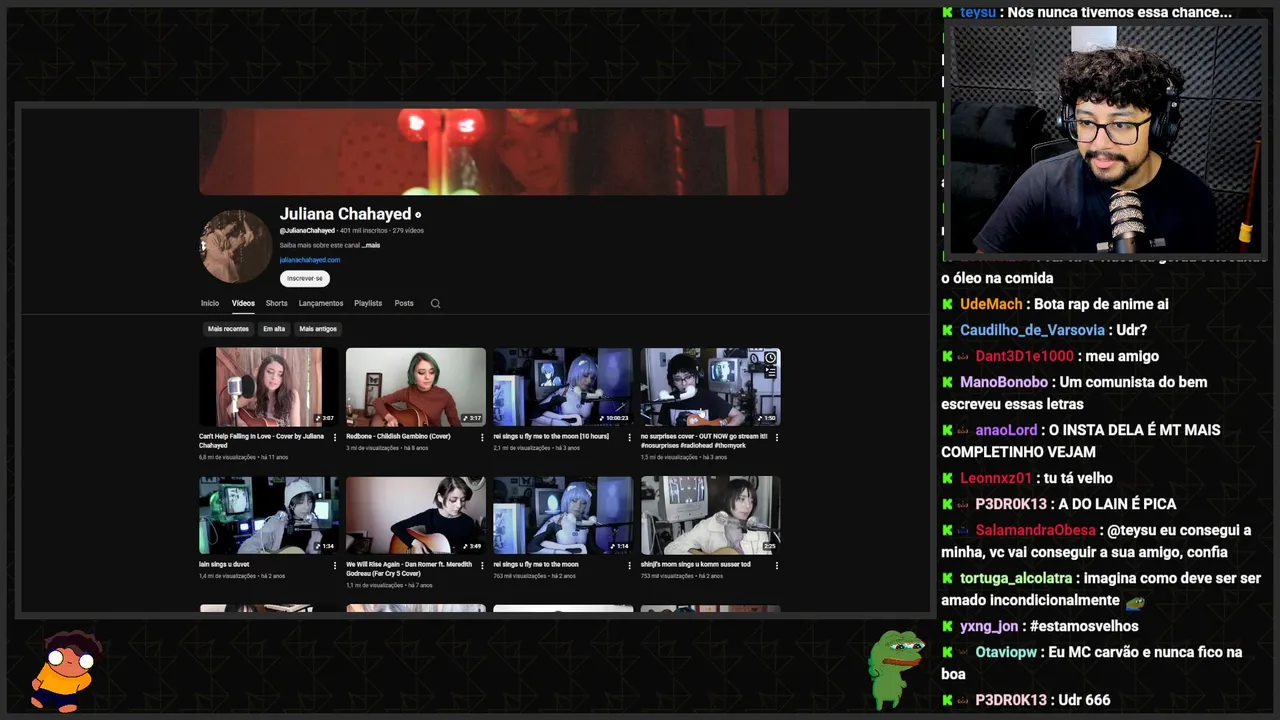Open the Posts tab

tap(404, 303)
